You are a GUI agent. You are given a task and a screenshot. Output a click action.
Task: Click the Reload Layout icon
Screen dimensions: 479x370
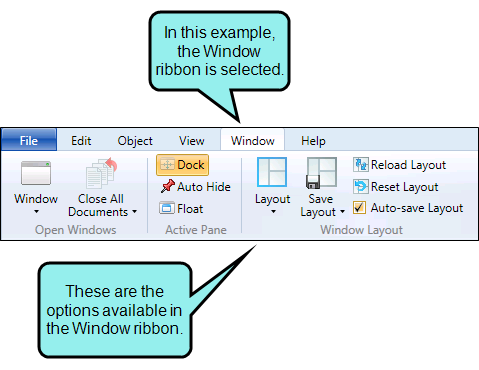360,165
